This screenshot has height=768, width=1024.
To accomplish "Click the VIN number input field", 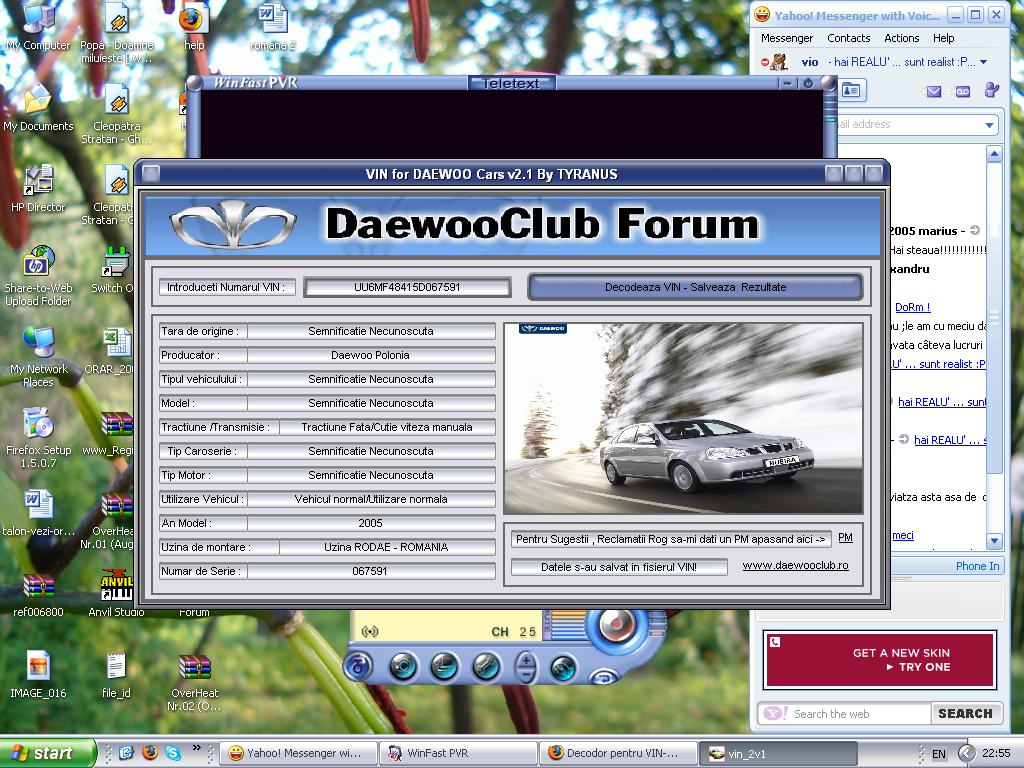I will pyautogui.click(x=407, y=287).
